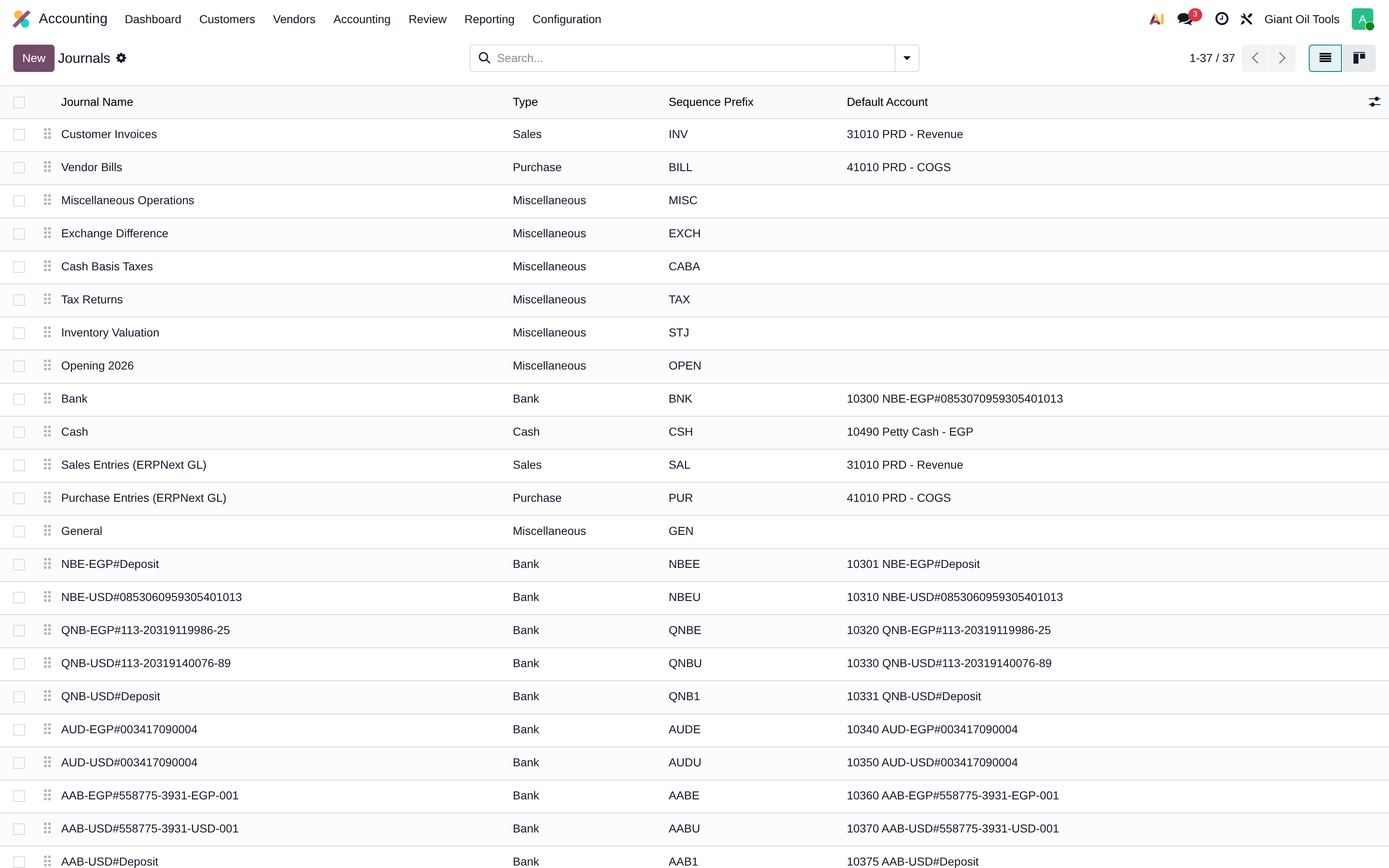The image size is (1389, 868).
Task: Open the Reporting menu
Action: click(x=489, y=19)
